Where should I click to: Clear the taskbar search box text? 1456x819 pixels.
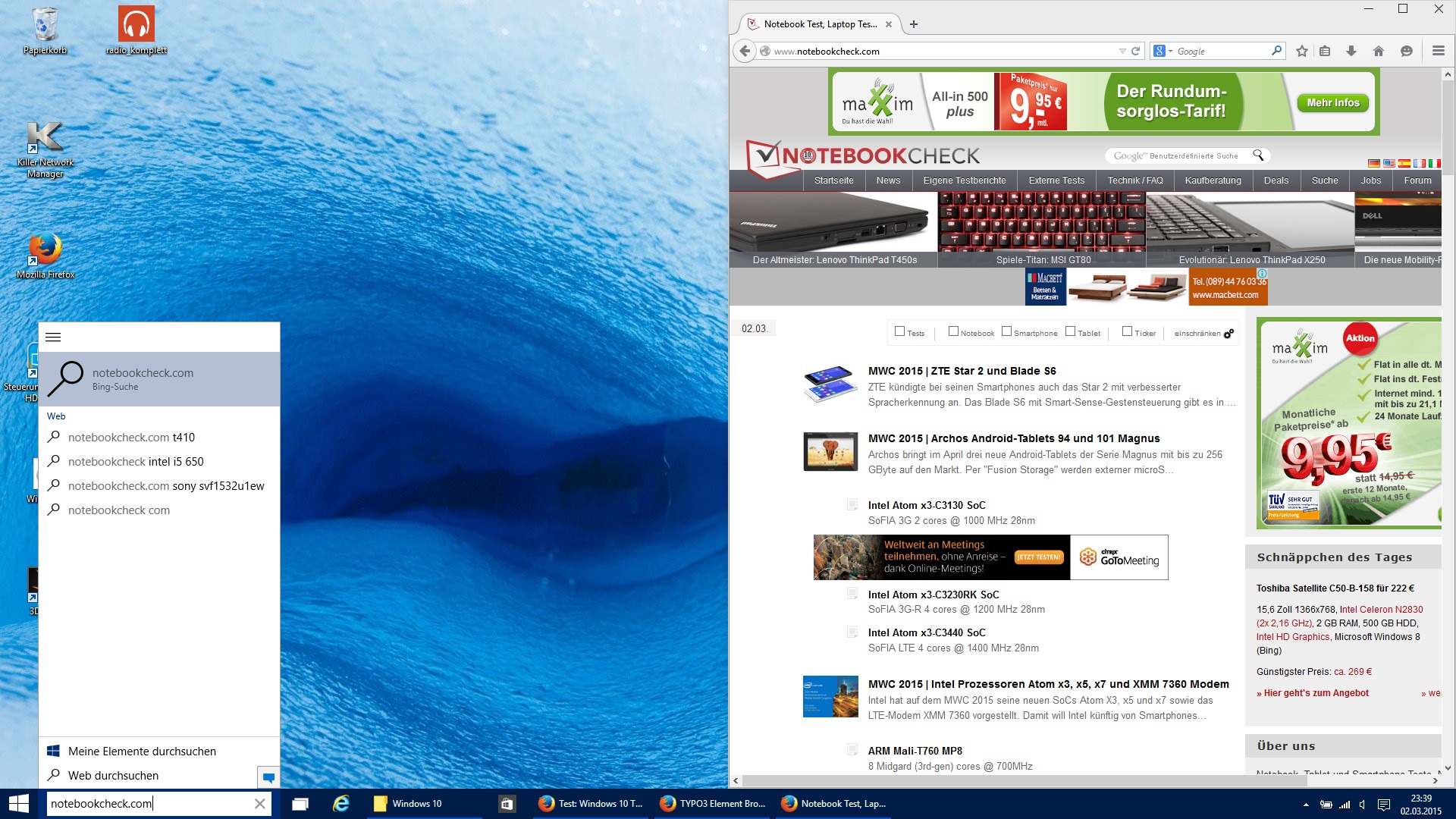click(259, 804)
